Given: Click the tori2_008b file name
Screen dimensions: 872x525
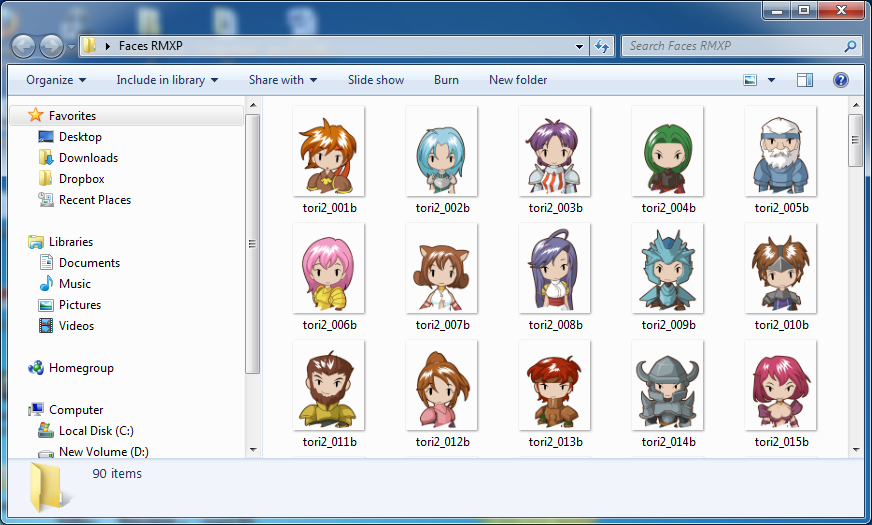Looking at the screenshot, I should coord(556,325).
